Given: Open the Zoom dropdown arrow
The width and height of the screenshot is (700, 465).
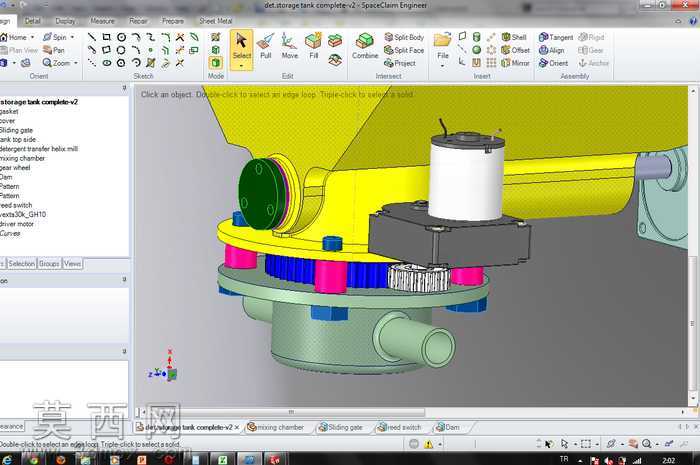Looking at the screenshot, I should point(75,63).
